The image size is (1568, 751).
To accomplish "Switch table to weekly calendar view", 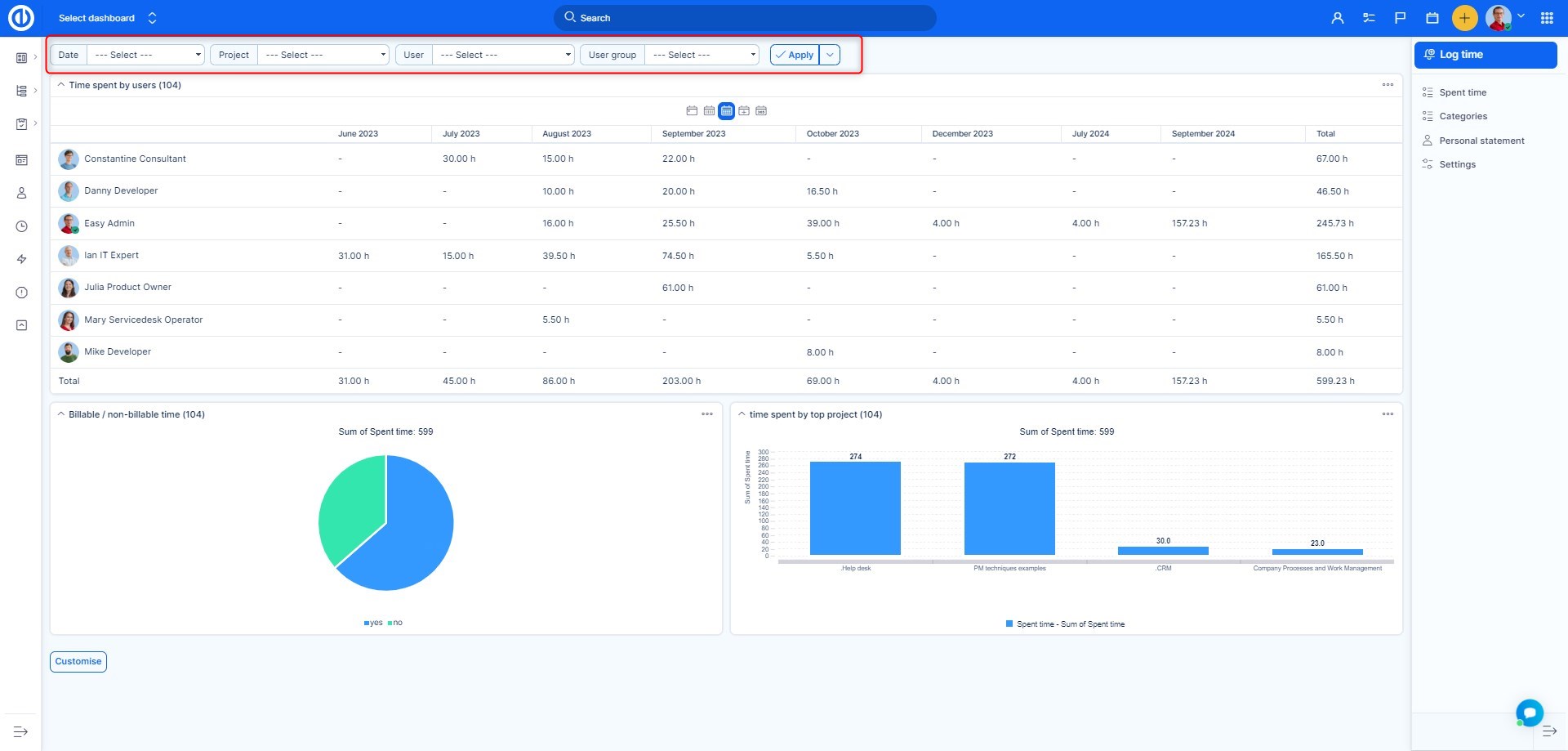I will (x=709, y=111).
